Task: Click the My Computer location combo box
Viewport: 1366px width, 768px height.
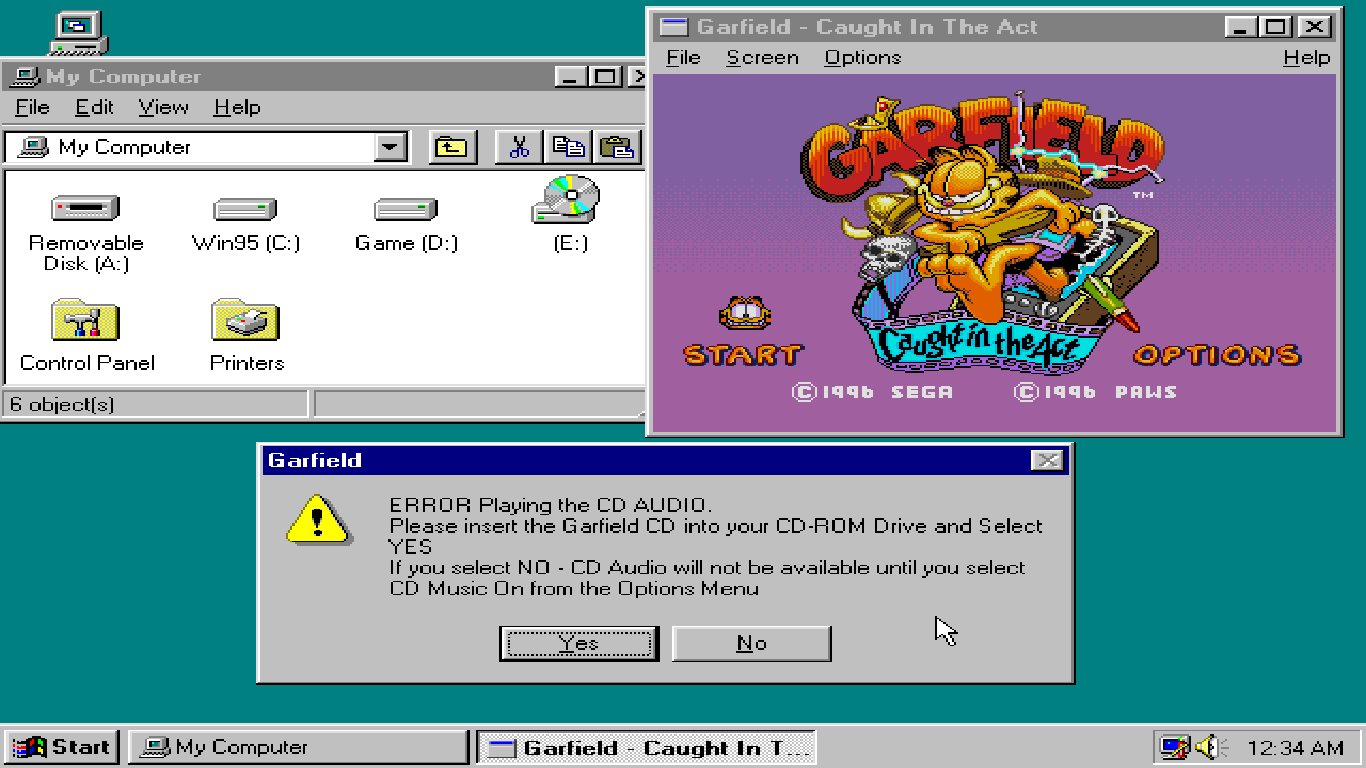Action: 205,148
